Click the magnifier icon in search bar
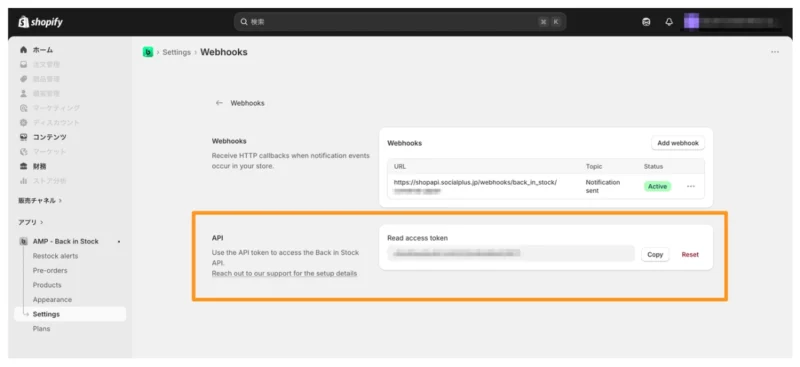 244,22
